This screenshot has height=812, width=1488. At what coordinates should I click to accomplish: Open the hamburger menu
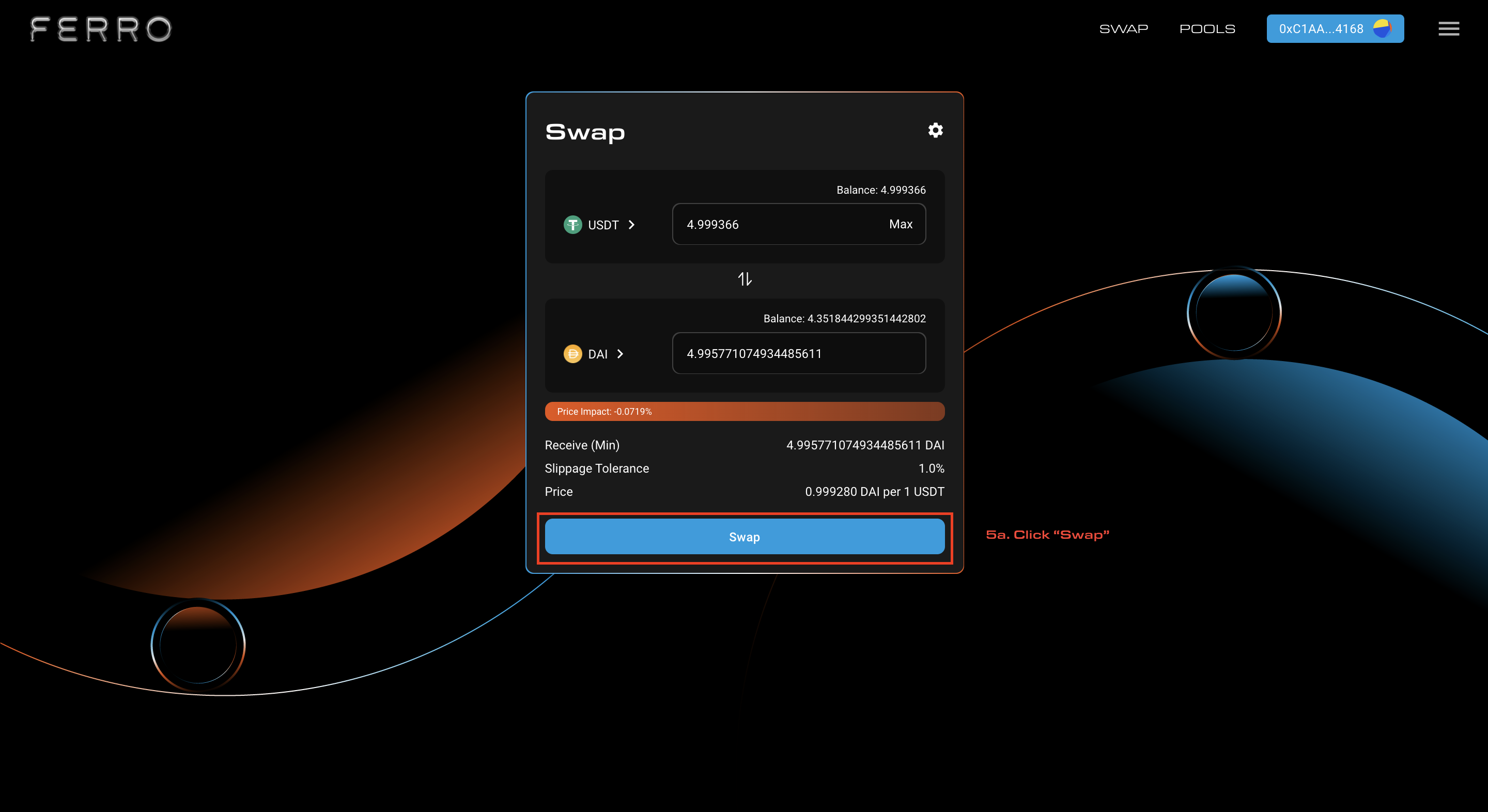[x=1449, y=29]
